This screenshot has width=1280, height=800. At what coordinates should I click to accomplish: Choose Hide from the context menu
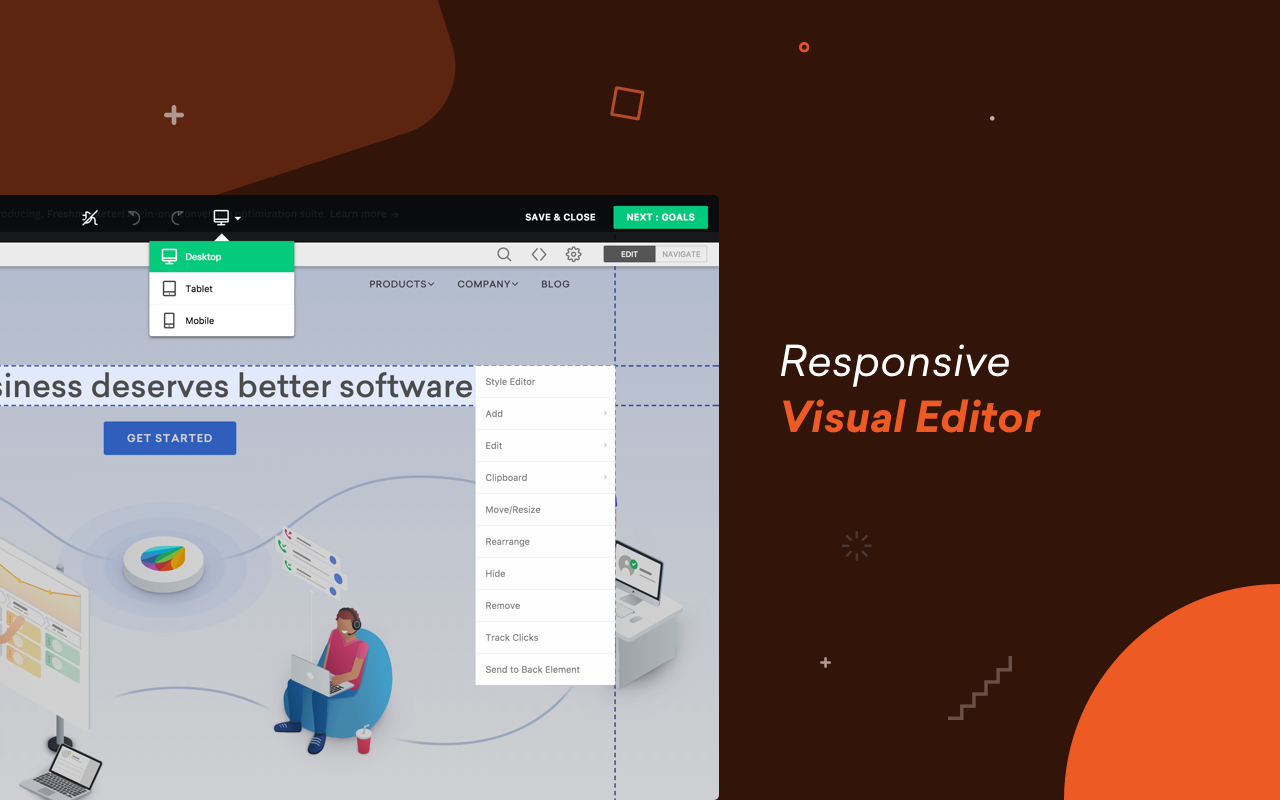point(544,574)
